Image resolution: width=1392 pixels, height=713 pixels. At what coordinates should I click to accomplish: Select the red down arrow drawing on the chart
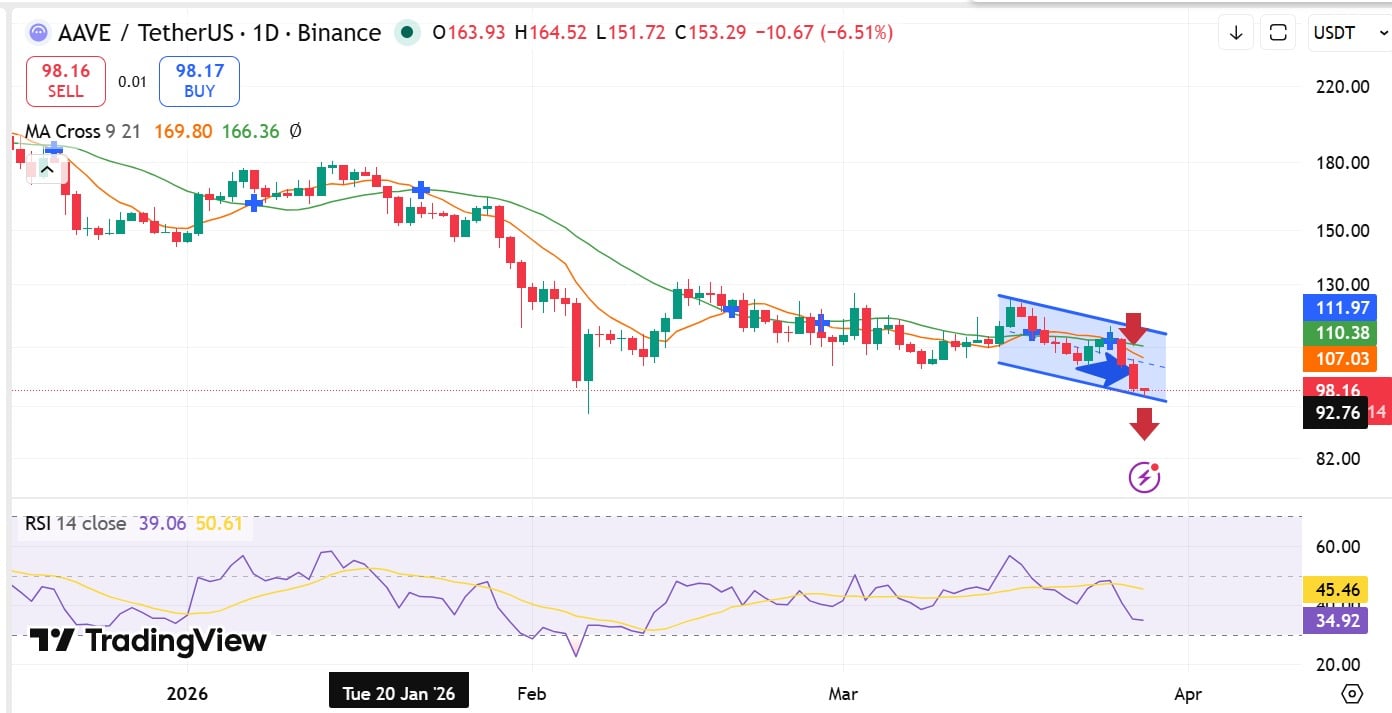(1135, 328)
